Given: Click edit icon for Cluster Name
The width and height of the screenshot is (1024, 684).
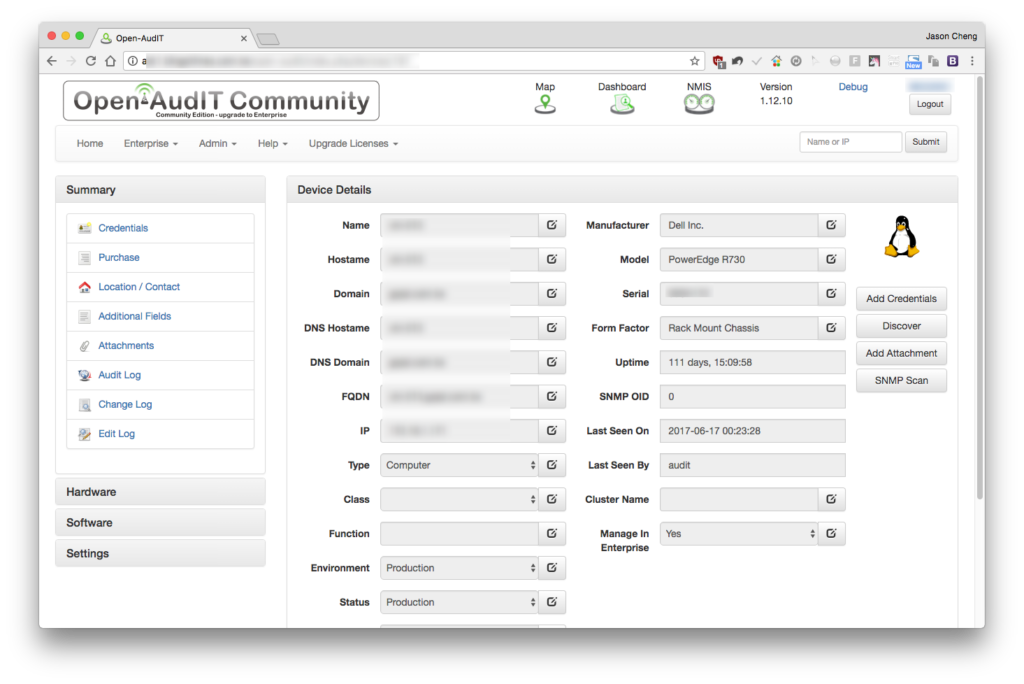Looking at the screenshot, I should point(831,499).
